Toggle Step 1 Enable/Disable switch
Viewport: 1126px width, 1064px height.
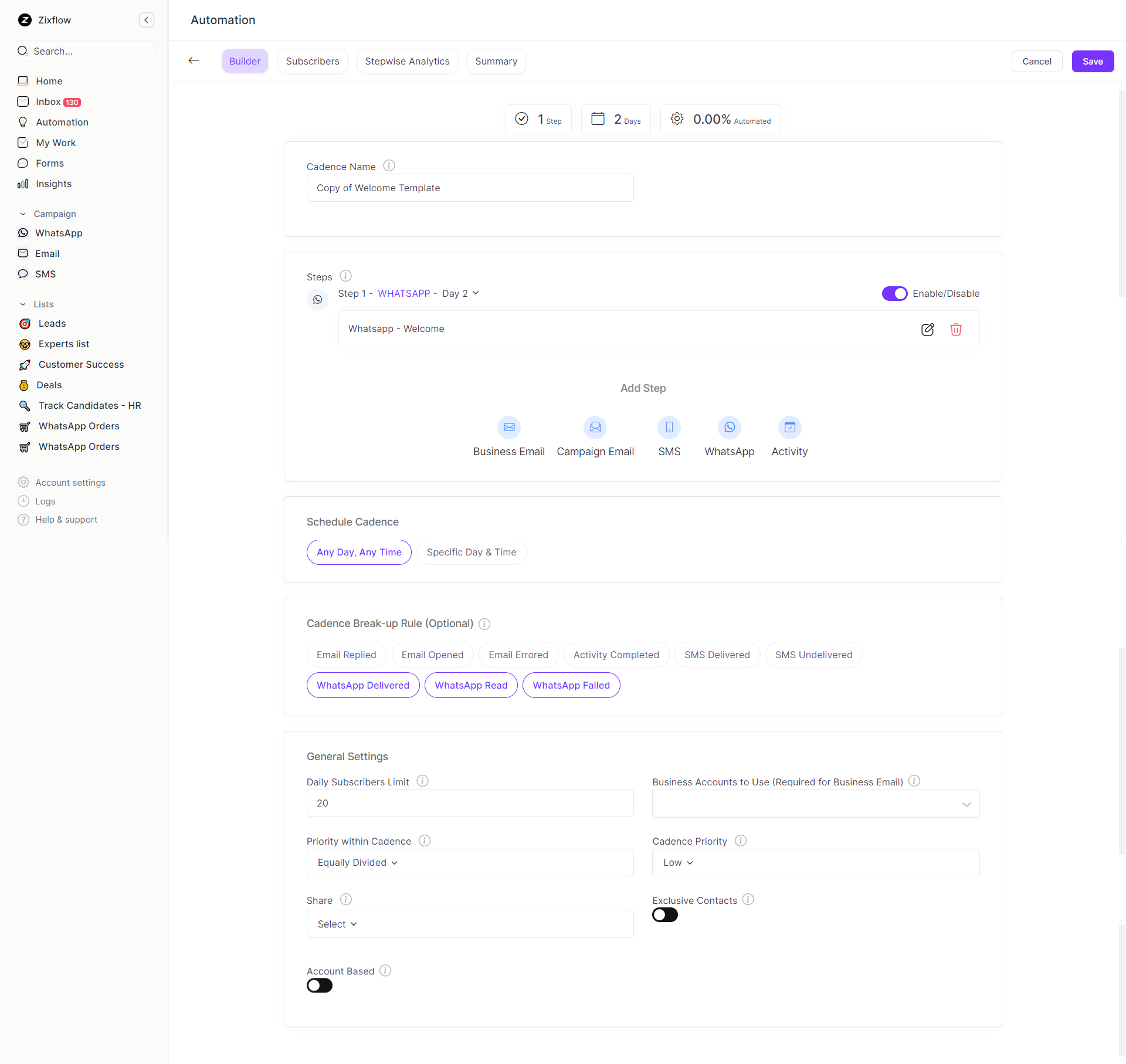pos(894,293)
